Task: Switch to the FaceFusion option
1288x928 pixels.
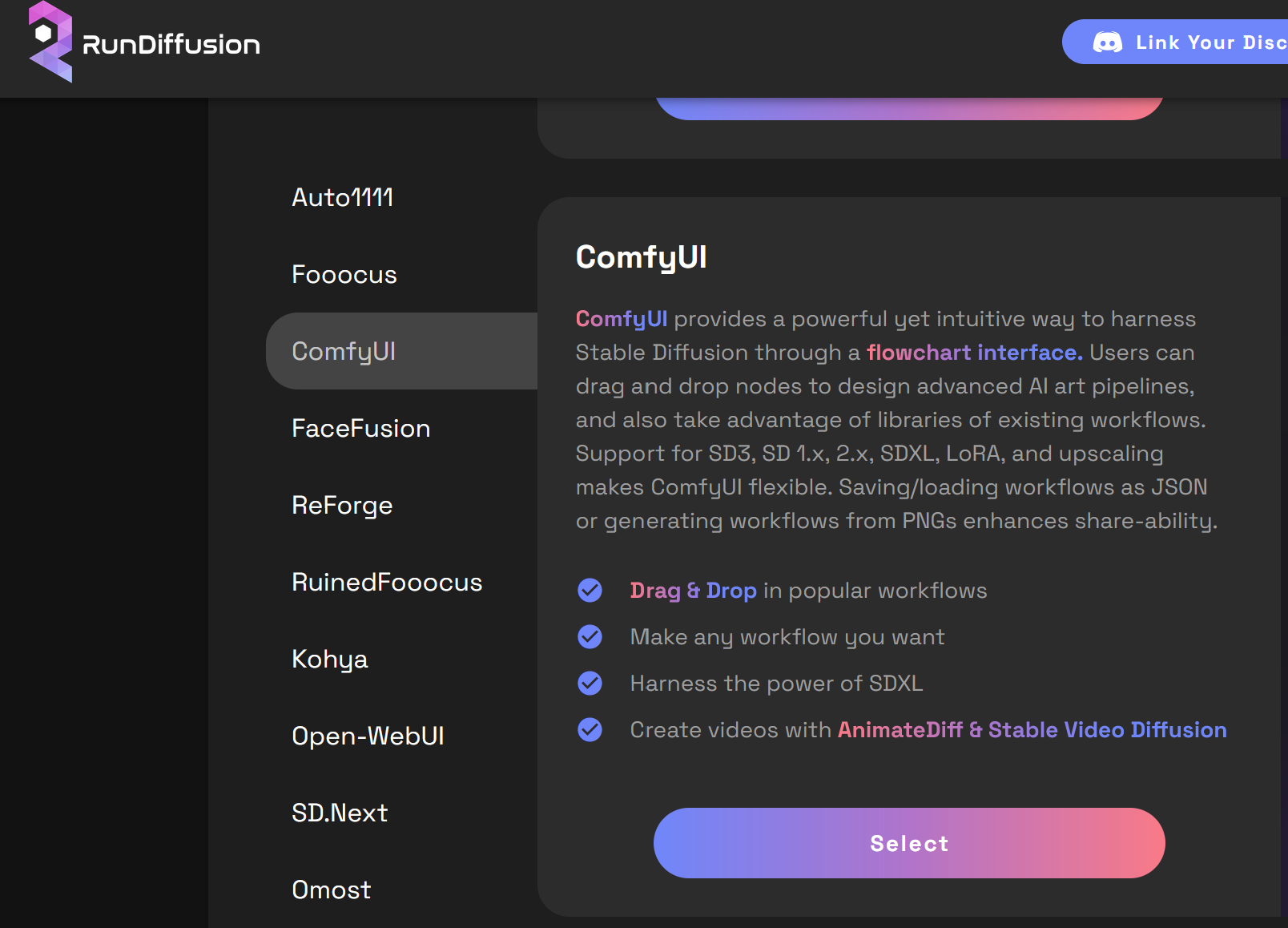Action: click(x=360, y=428)
